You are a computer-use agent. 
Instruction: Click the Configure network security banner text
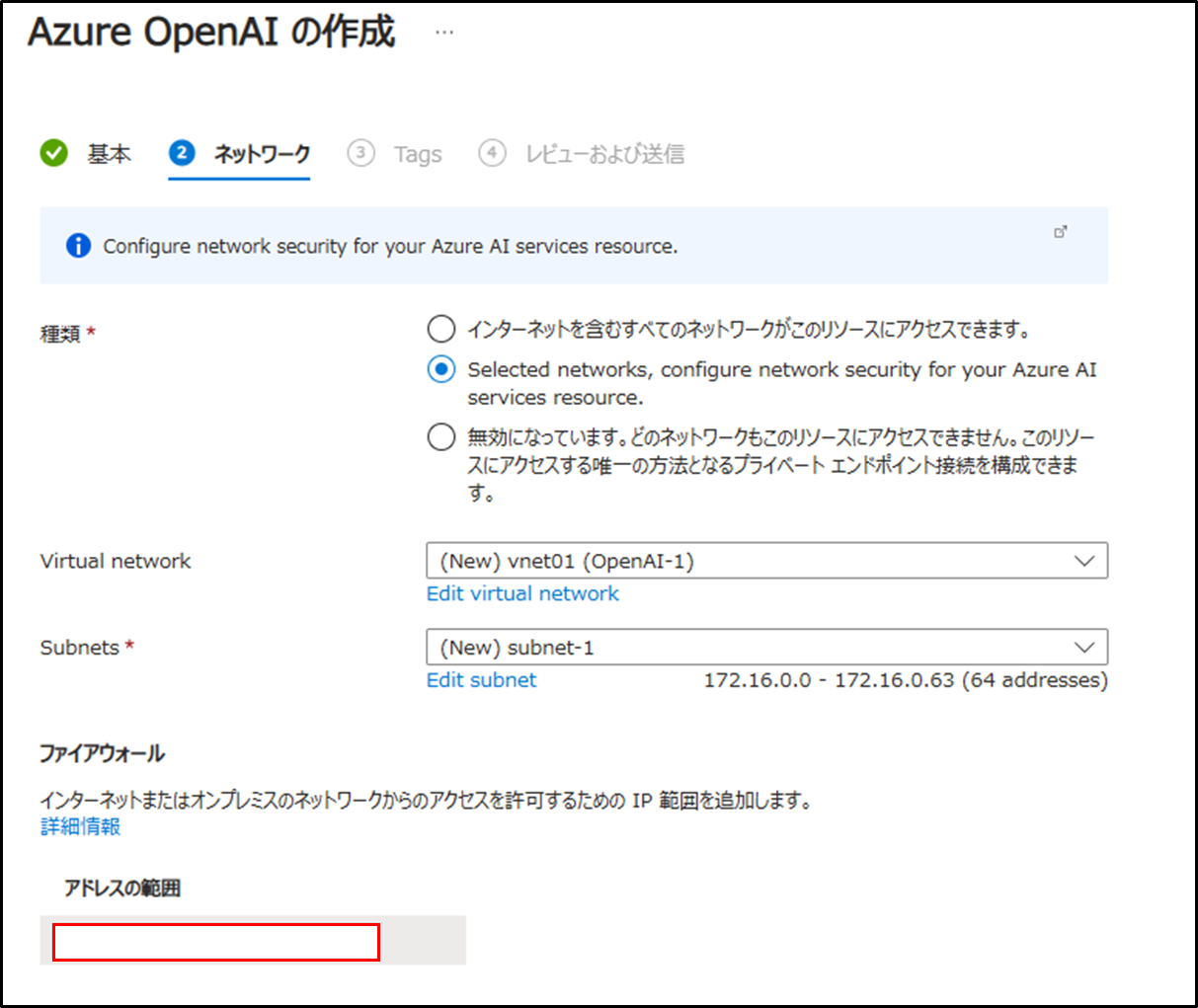tap(390, 246)
